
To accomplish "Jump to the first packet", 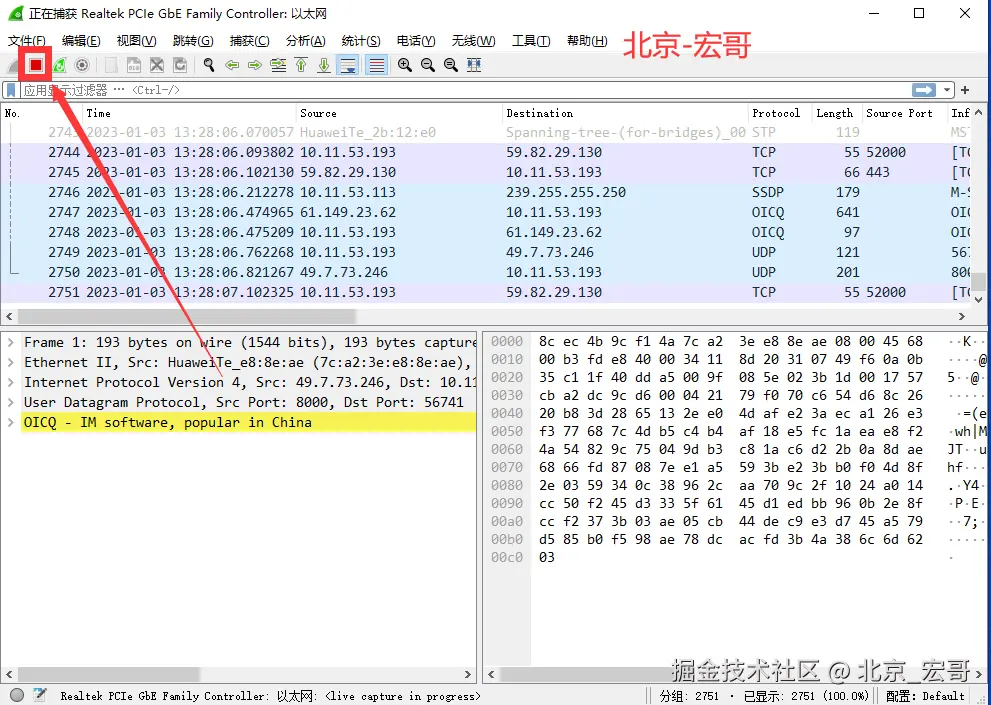I will (301, 64).
